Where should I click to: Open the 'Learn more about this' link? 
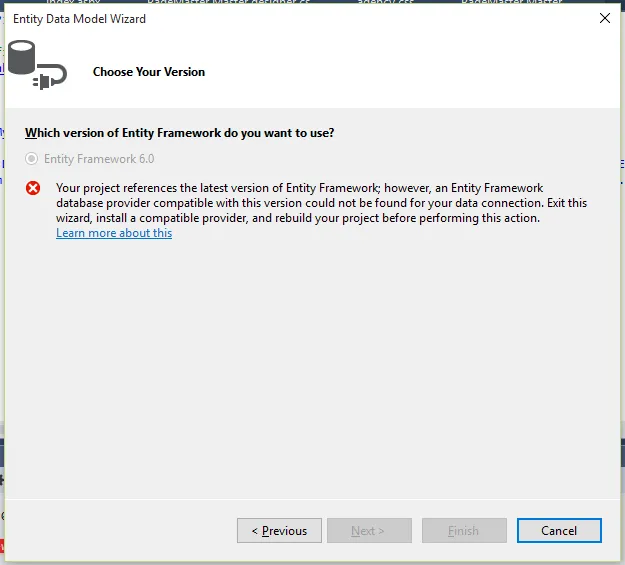(114, 233)
